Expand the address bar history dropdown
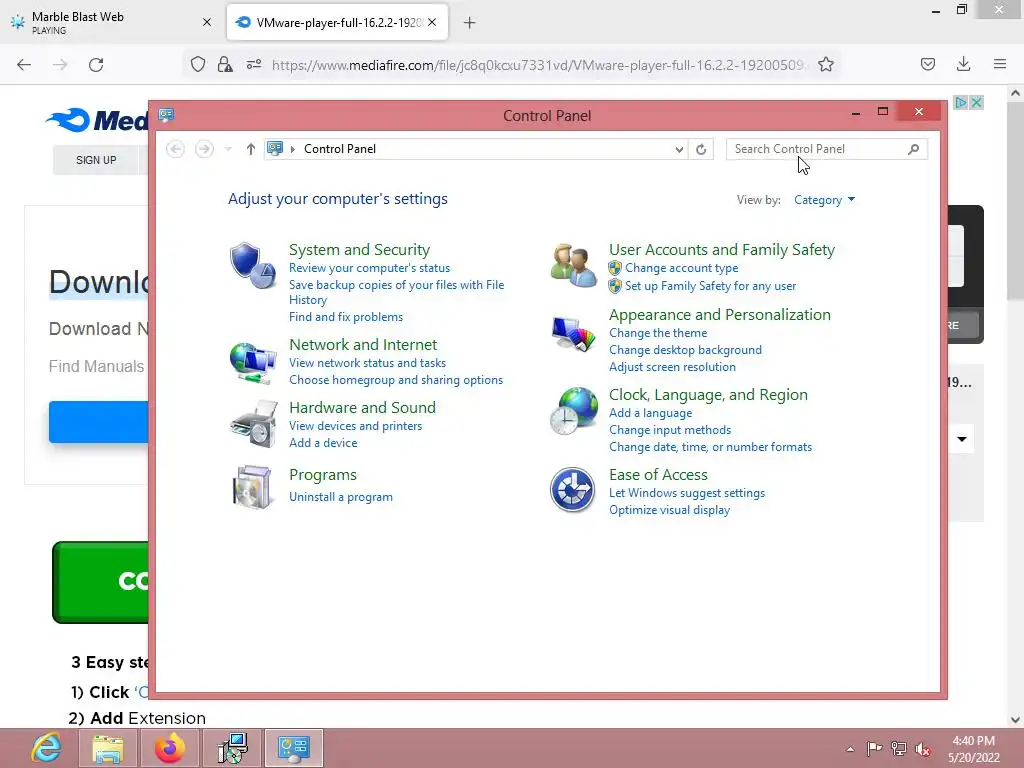The height and width of the screenshot is (768, 1024). (679, 149)
